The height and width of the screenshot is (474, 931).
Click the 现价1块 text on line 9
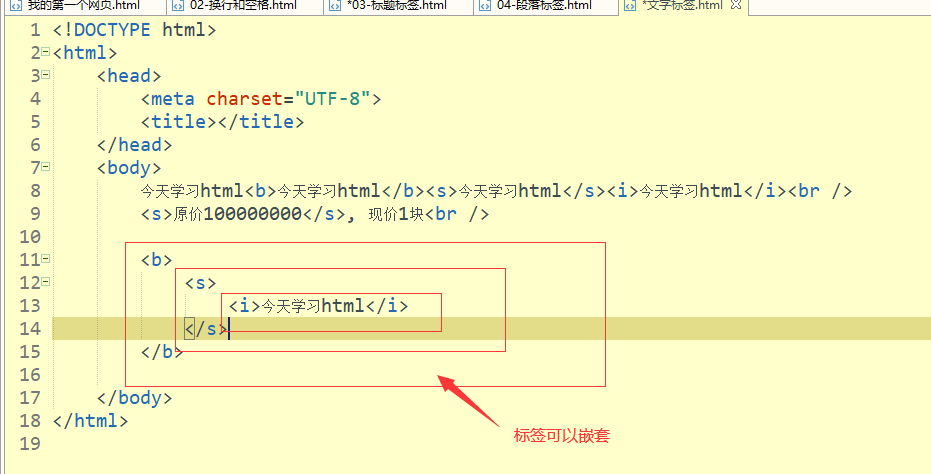[397, 214]
